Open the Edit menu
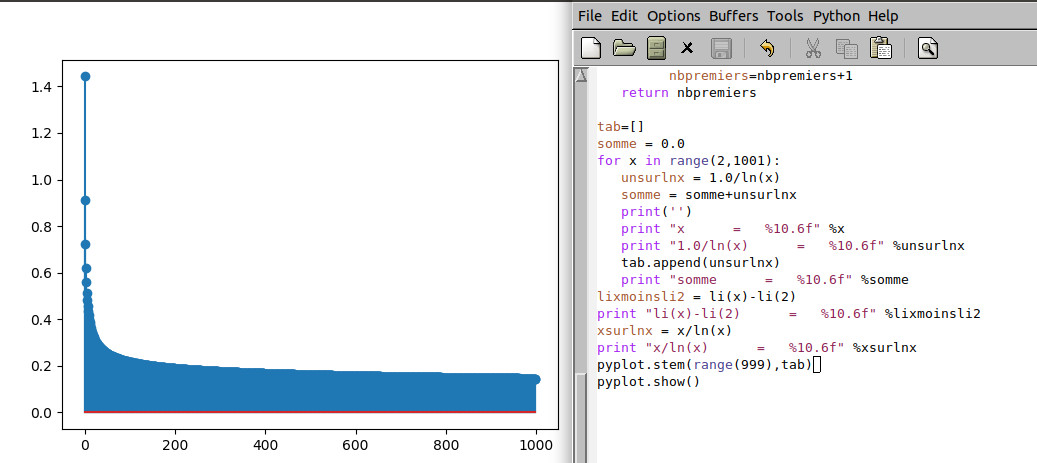The height and width of the screenshot is (463, 1037). [x=624, y=16]
